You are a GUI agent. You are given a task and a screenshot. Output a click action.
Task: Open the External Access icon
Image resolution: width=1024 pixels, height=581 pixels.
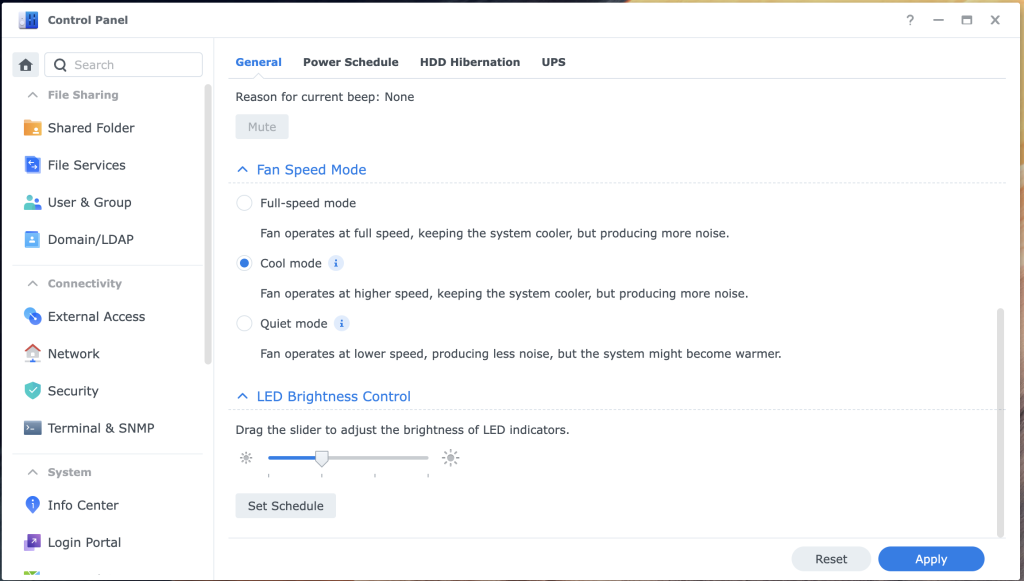coord(32,317)
